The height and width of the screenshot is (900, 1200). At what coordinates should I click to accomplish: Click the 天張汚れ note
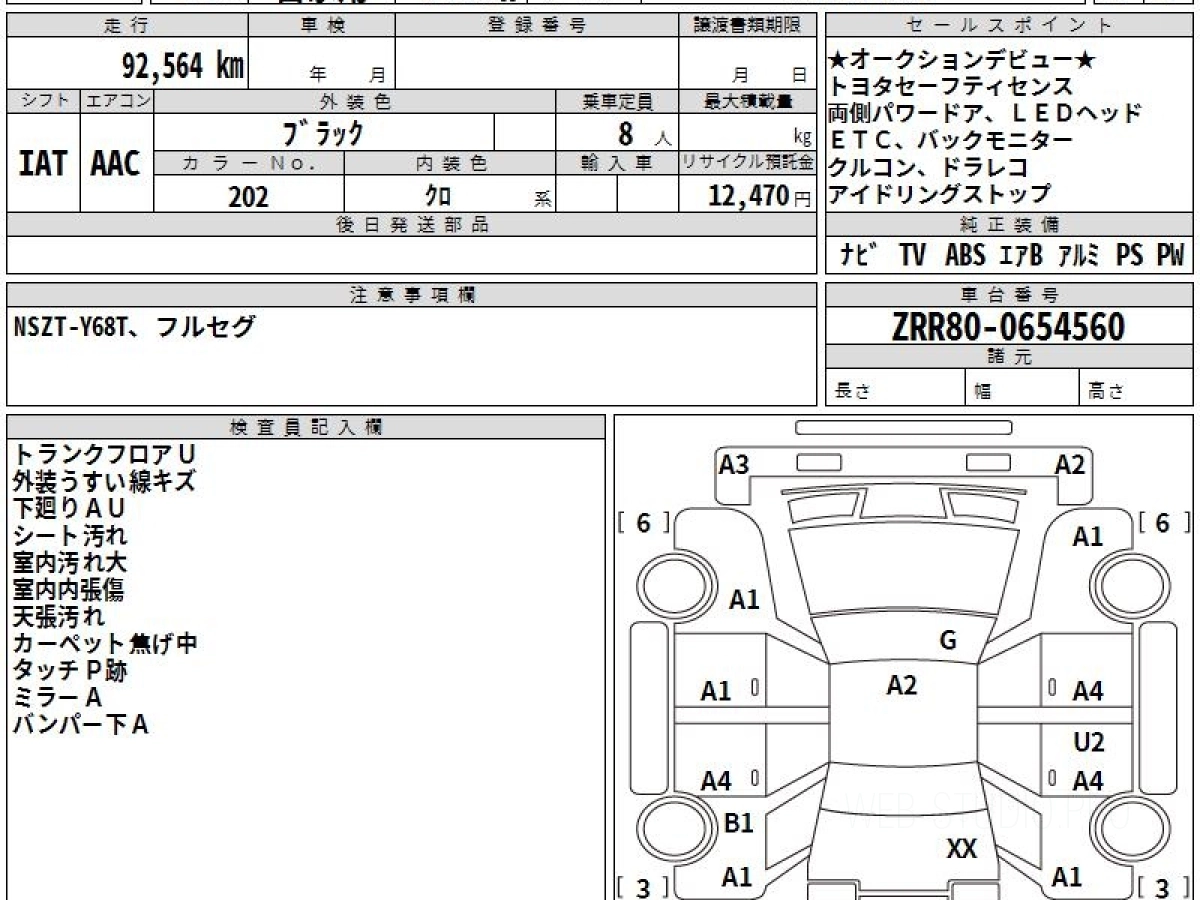point(58,617)
